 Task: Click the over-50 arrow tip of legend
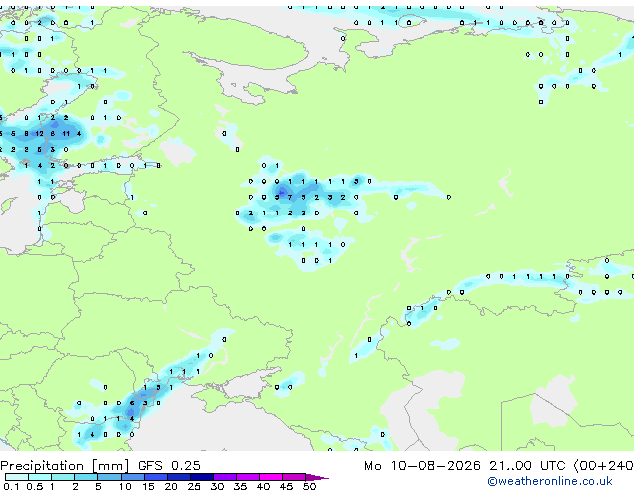coord(317,477)
